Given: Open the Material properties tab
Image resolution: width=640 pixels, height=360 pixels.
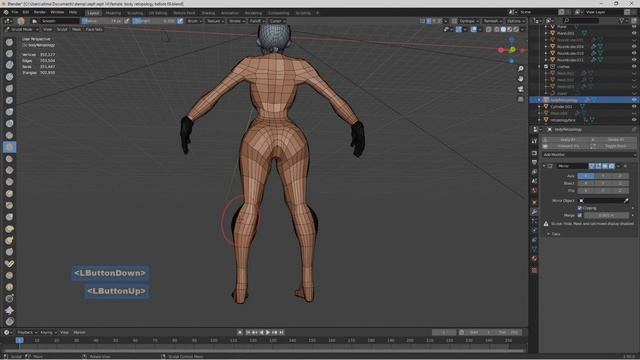Looking at the screenshot, I should click(534, 258).
